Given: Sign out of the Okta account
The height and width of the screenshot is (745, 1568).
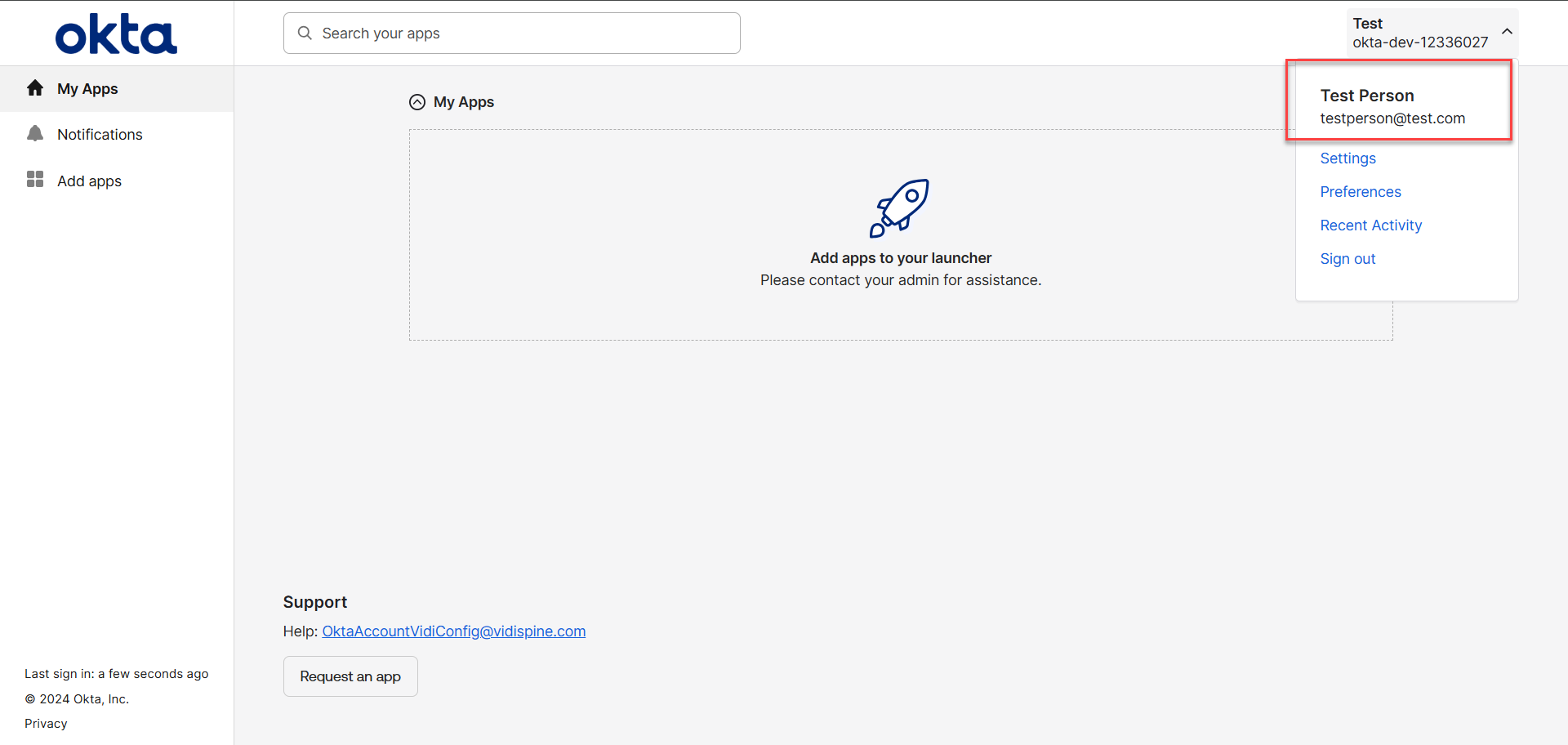Looking at the screenshot, I should [x=1347, y=259].
